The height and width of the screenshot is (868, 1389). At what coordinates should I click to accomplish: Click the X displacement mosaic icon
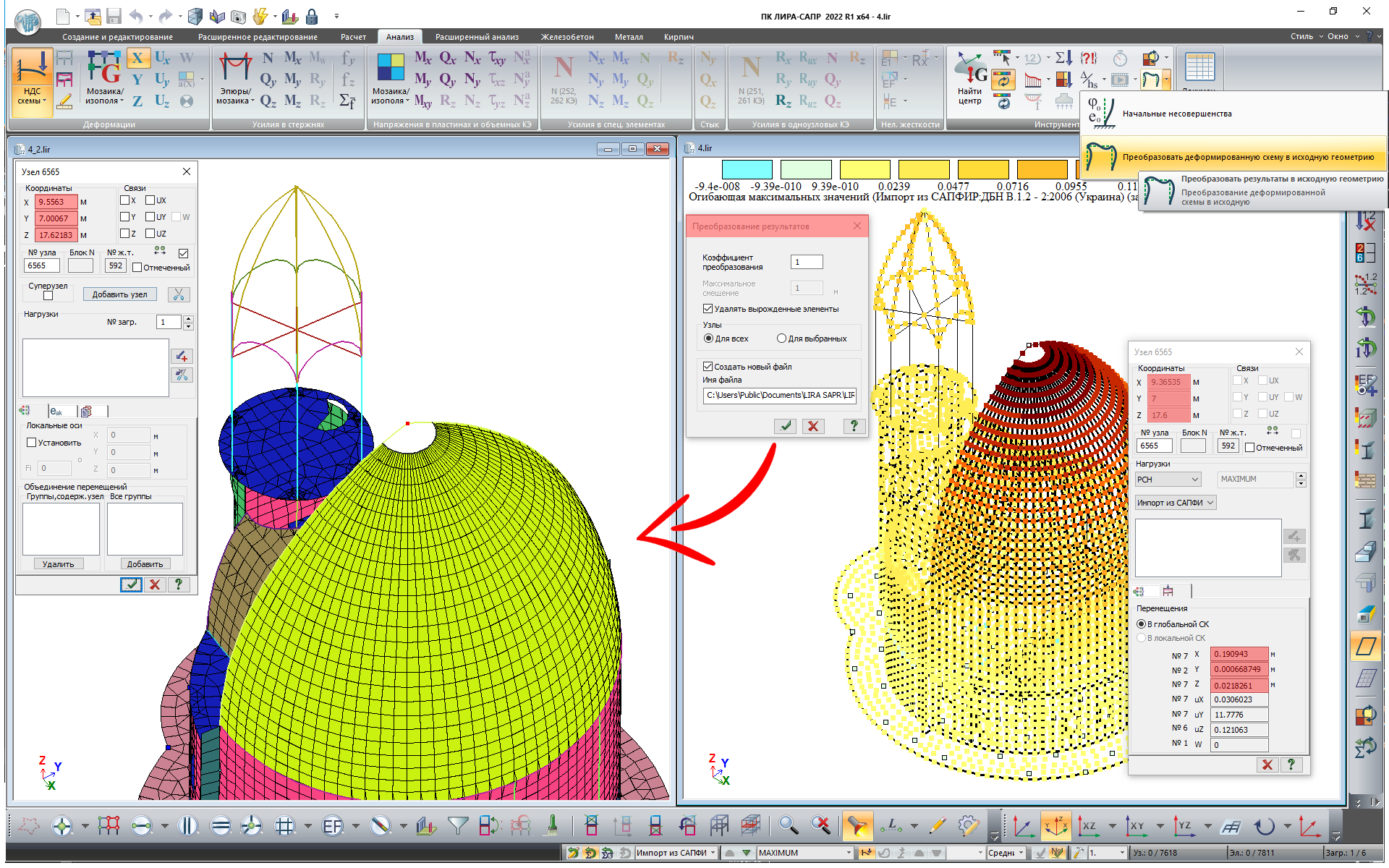click(137, 58)
